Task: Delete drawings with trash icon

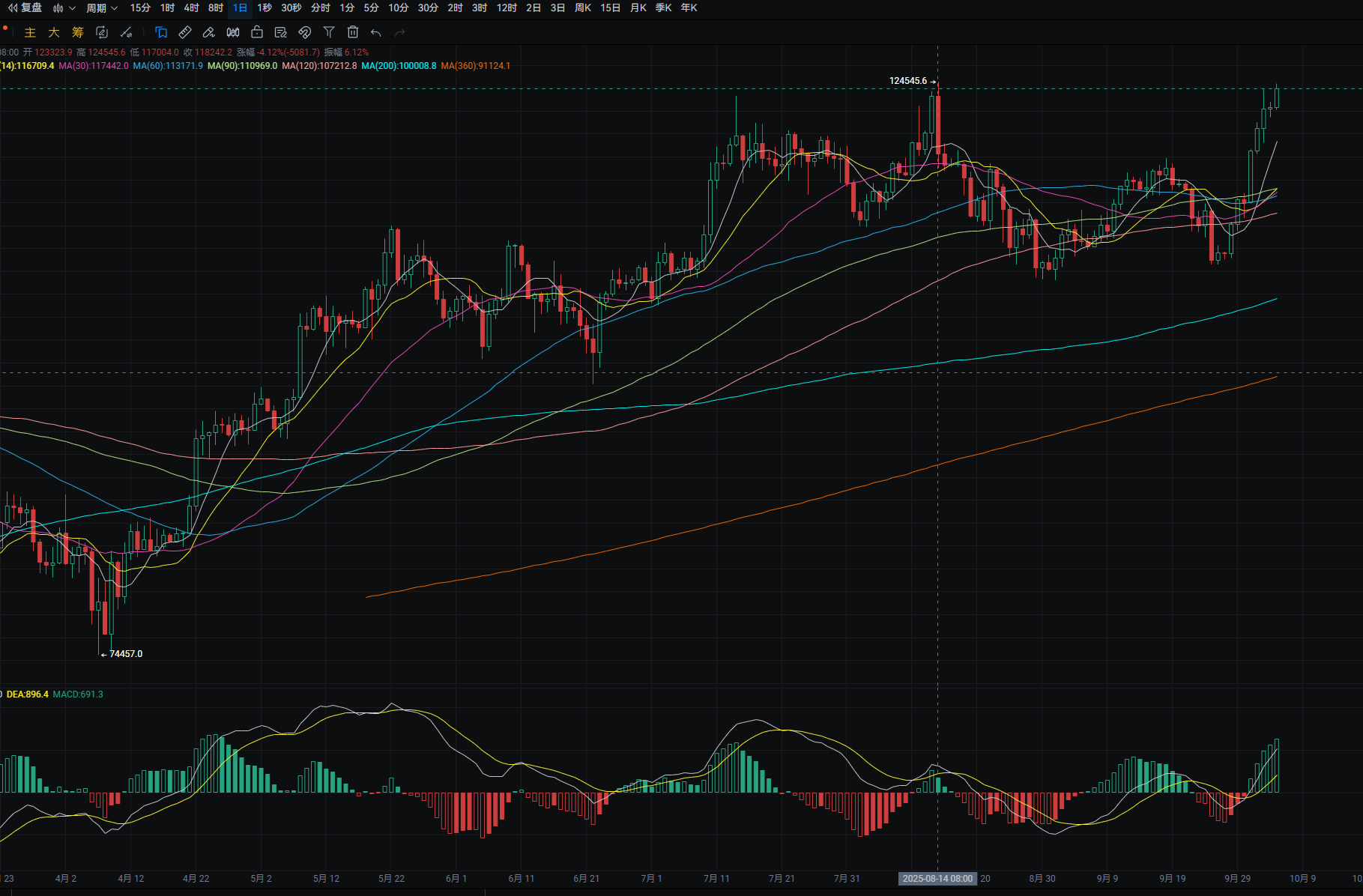Action: (353, 32)
